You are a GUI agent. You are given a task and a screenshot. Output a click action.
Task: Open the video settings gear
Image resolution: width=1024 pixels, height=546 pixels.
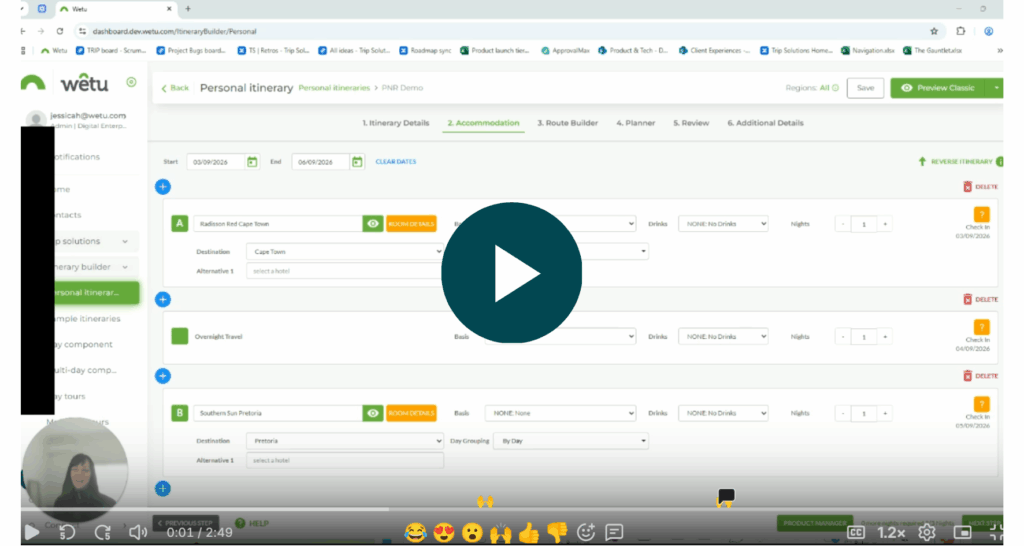coord(926,532)
